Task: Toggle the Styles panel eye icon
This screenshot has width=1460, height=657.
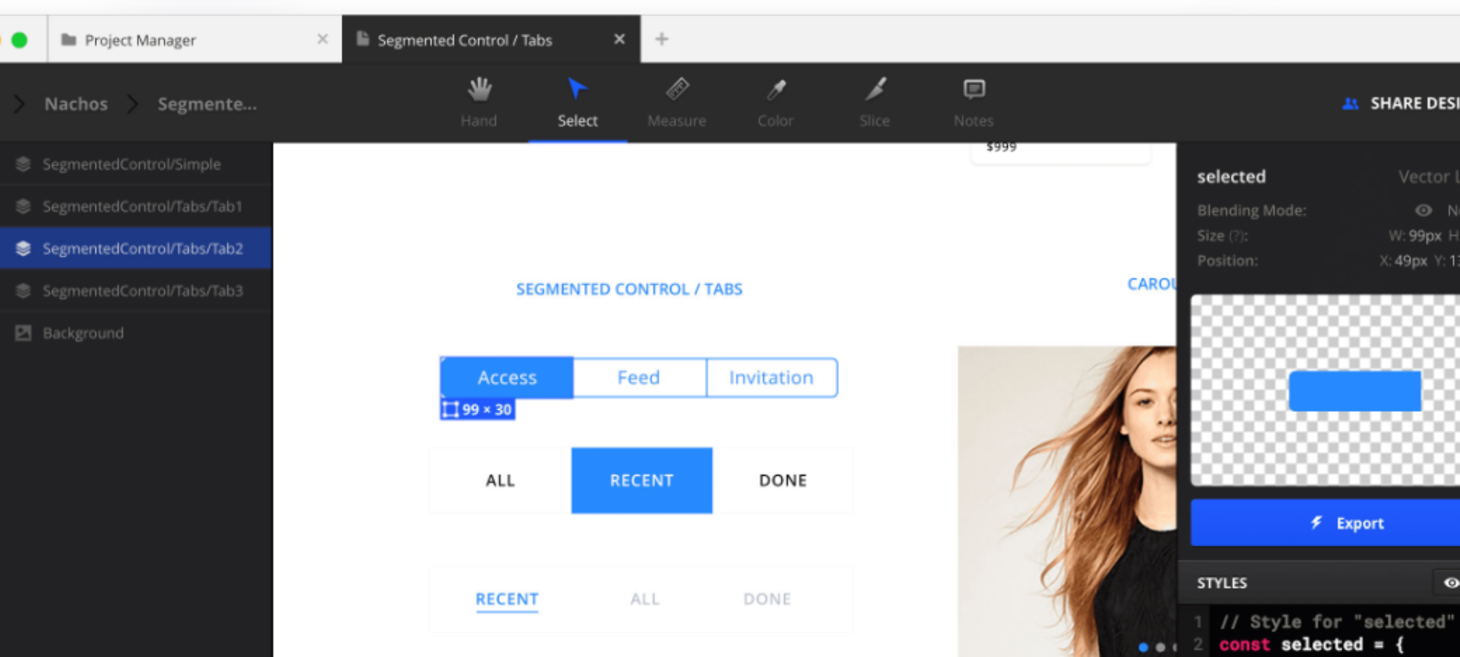Action: click(1450, 582)
